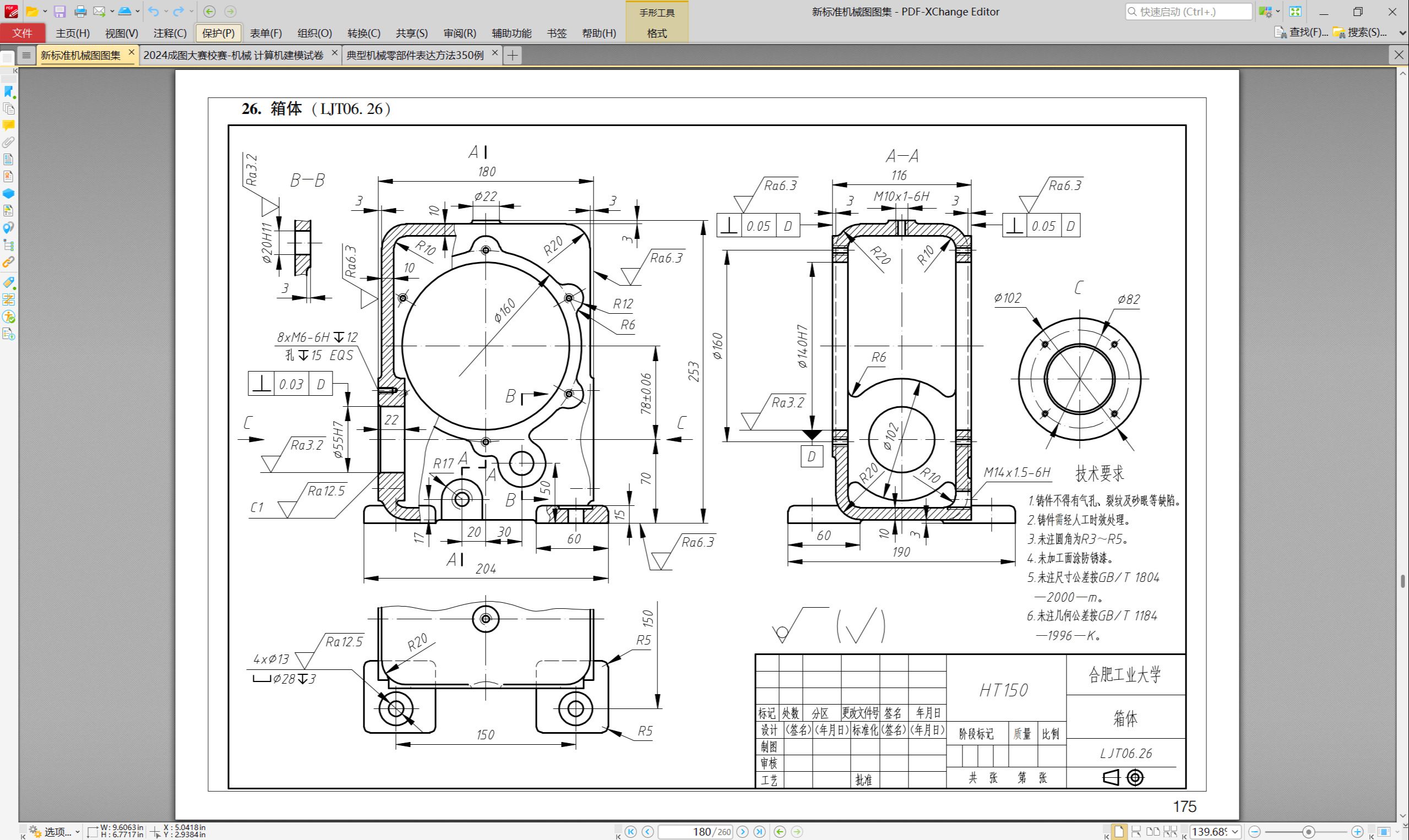Open the Bookmarks panel in the sidebar

pos(7,92)
